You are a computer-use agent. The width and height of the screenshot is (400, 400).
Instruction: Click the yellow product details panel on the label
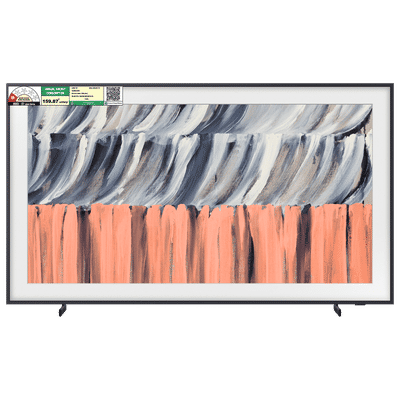tap(87, 94)
